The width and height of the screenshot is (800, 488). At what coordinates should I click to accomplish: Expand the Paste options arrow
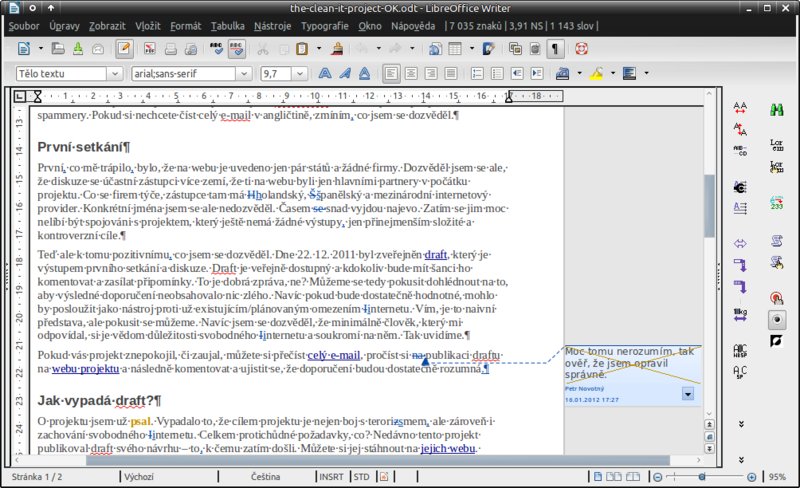[319, 49]
